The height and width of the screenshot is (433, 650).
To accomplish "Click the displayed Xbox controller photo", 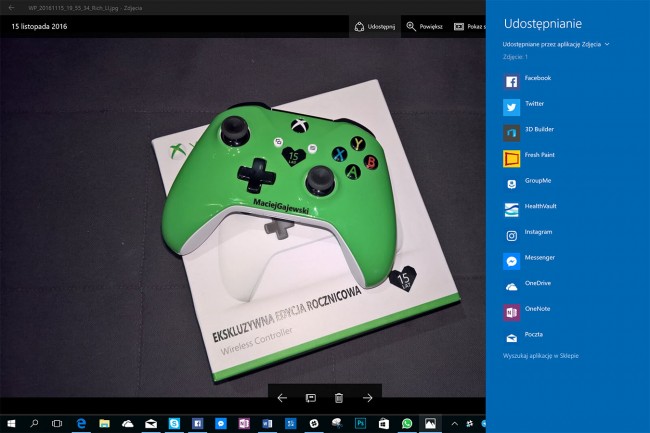I will click(243, 218).
